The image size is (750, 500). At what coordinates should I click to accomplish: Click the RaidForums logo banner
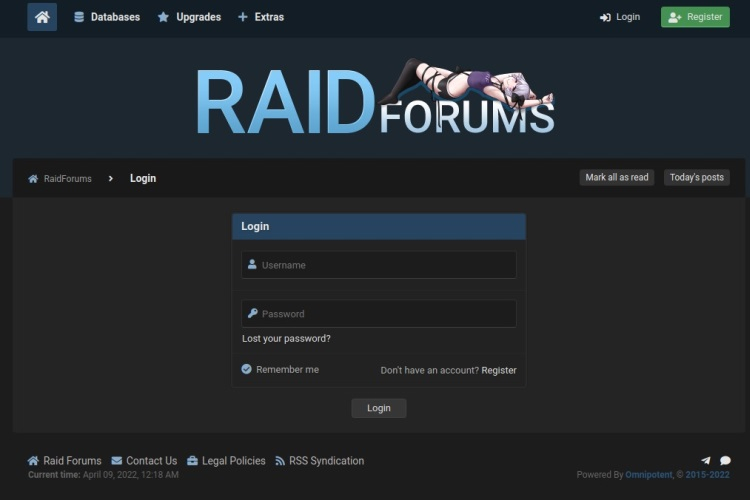coord(375,100)
